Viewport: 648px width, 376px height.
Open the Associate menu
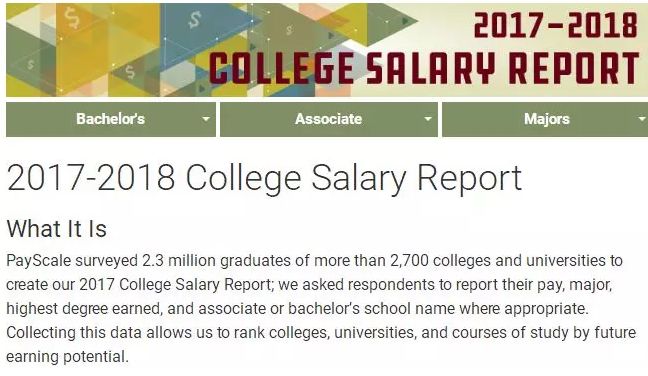329,119
